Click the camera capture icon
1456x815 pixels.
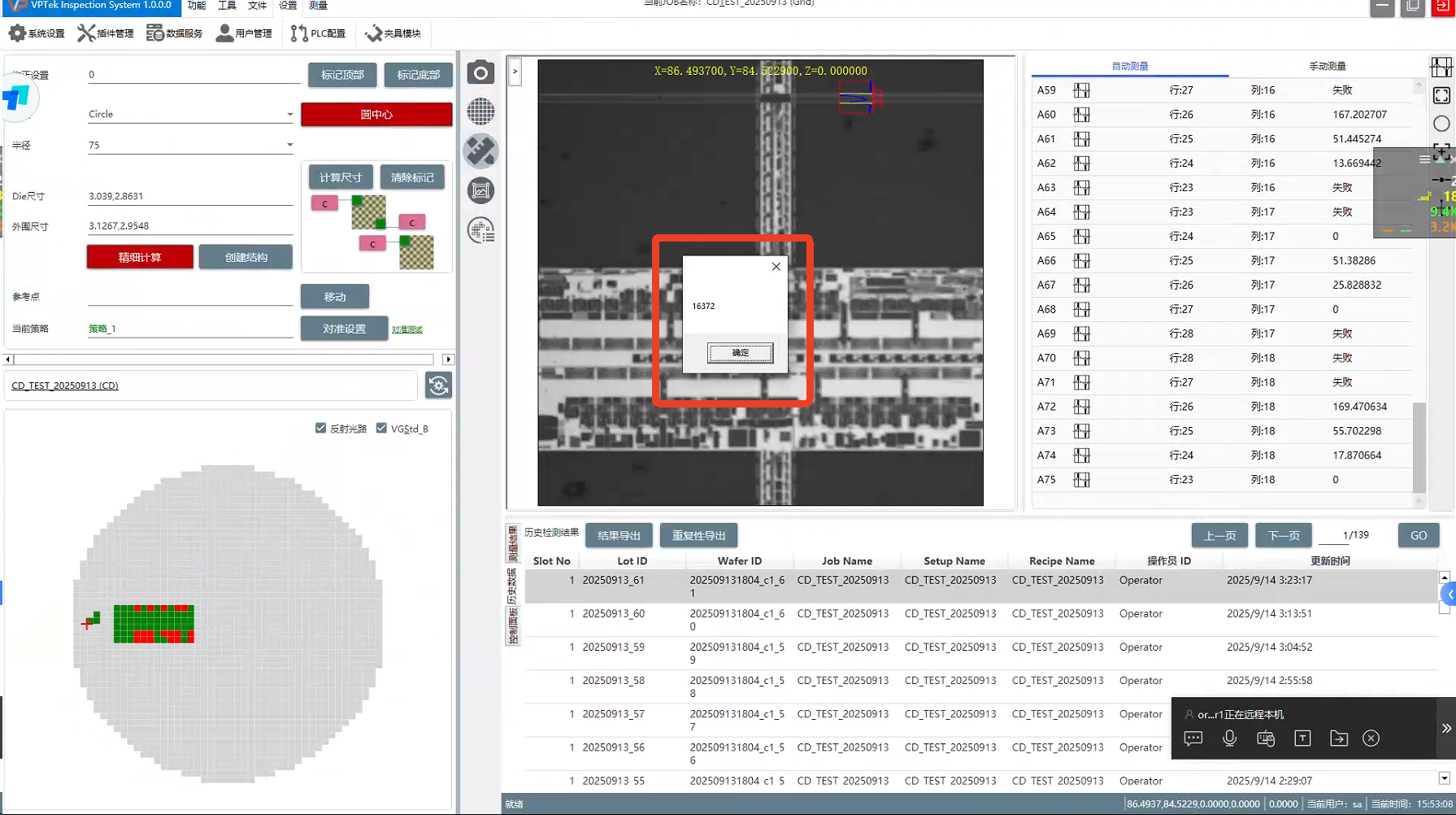tap(480, 73)
